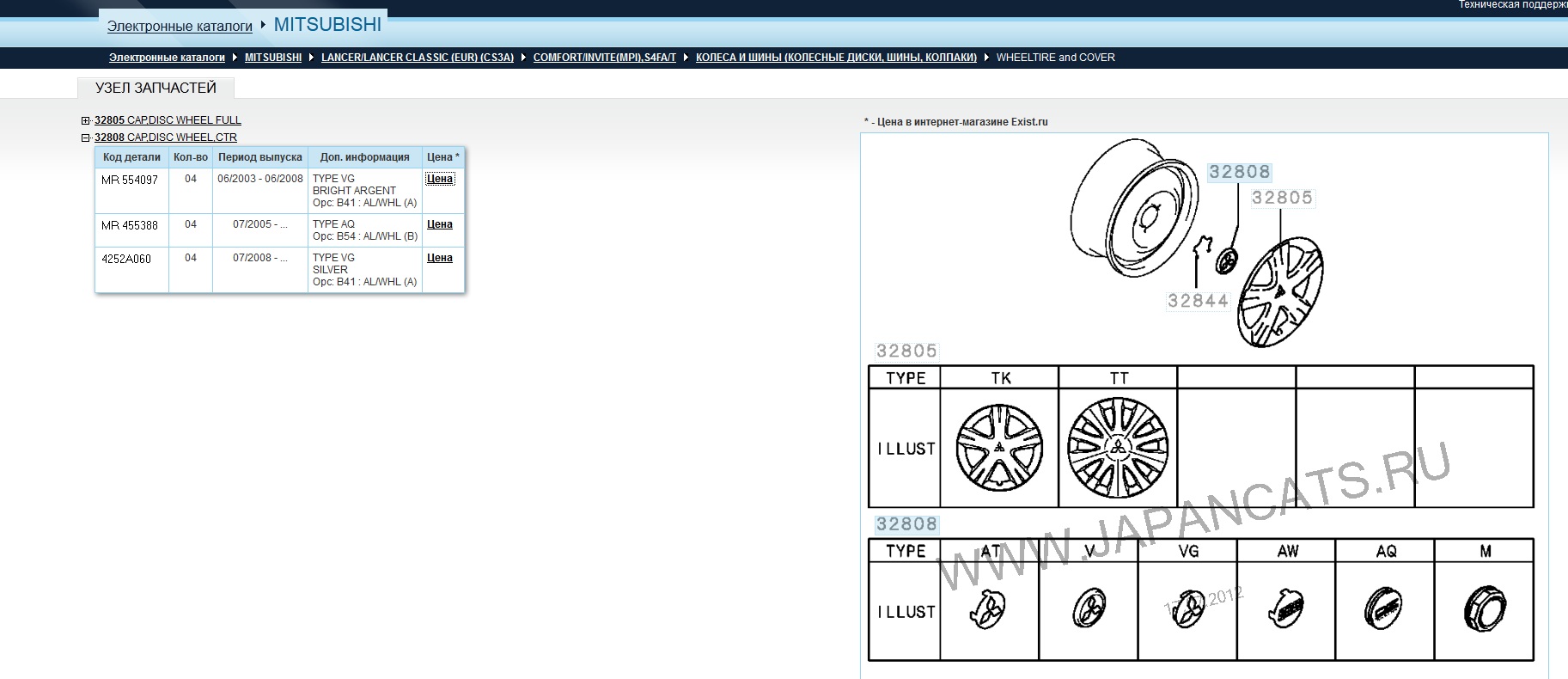
Task: Click the TT type wheel cover illustration
Action: tap(1118, 448)
